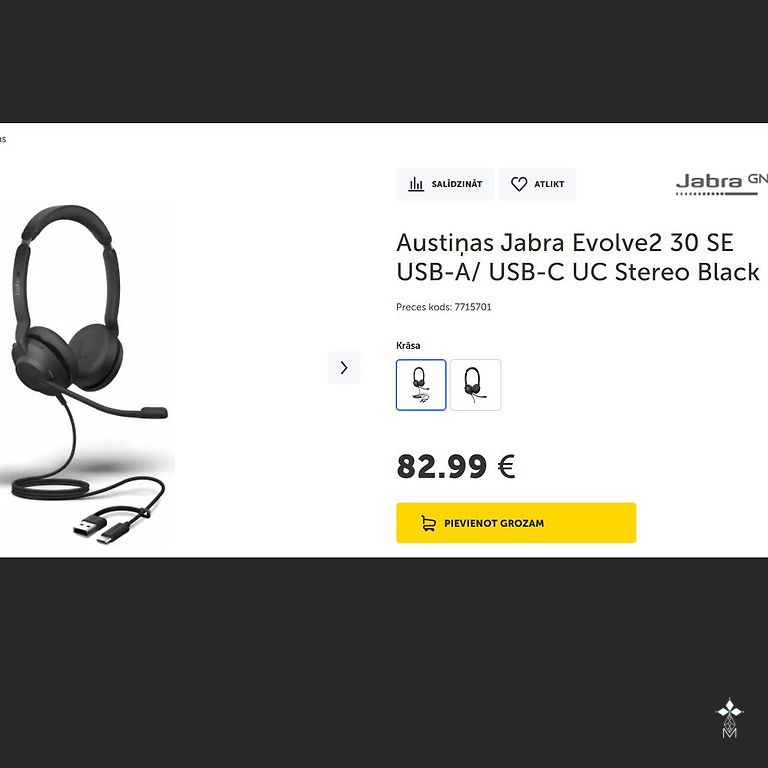Image resolution: width=768 pixels, height=768 pixels.
Task: Choose the second headset color variant
Action: click(476, 385)
